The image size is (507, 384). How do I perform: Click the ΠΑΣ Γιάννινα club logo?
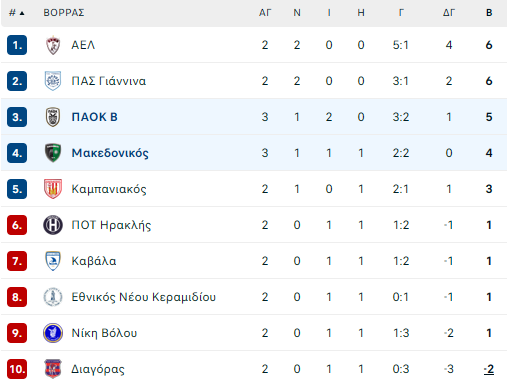[53, 81]
